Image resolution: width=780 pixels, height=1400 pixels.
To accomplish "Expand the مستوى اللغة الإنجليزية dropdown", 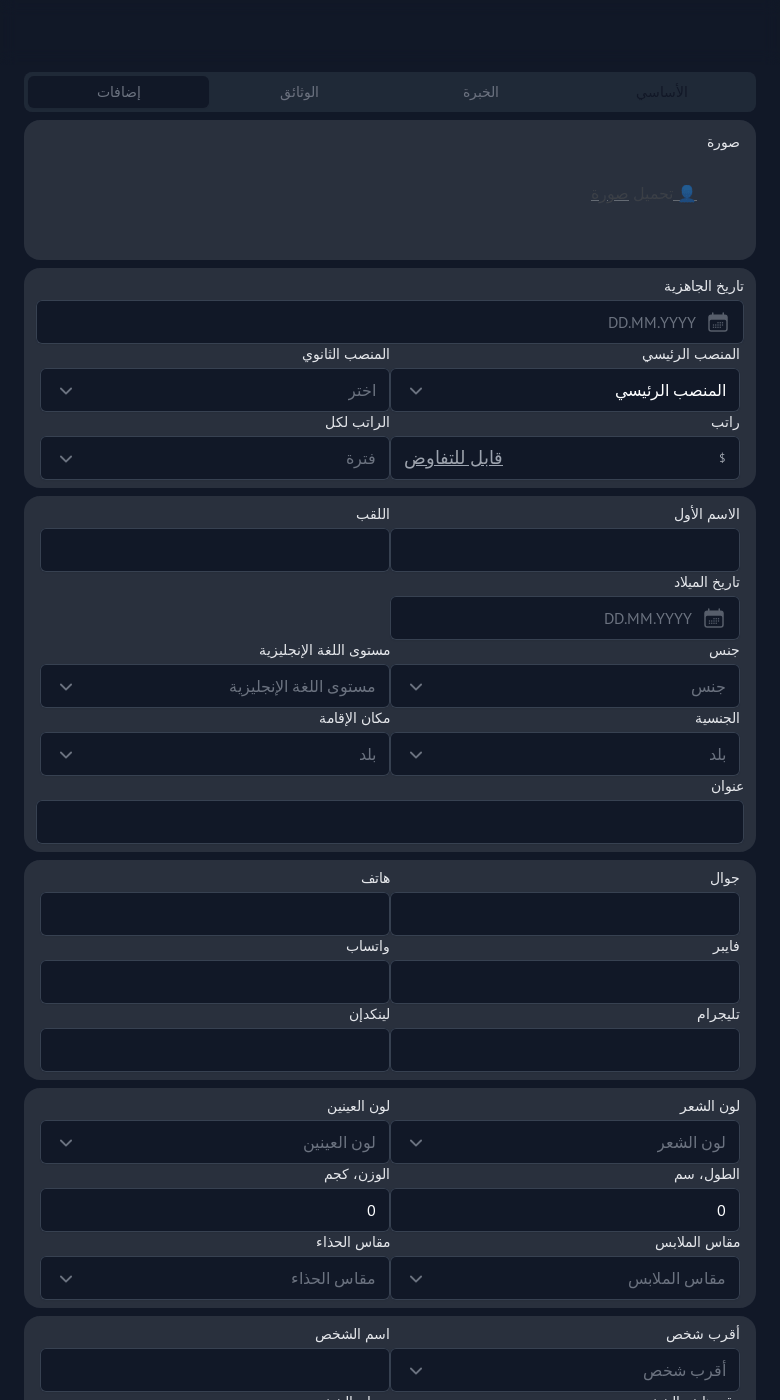I will (215, 686).
